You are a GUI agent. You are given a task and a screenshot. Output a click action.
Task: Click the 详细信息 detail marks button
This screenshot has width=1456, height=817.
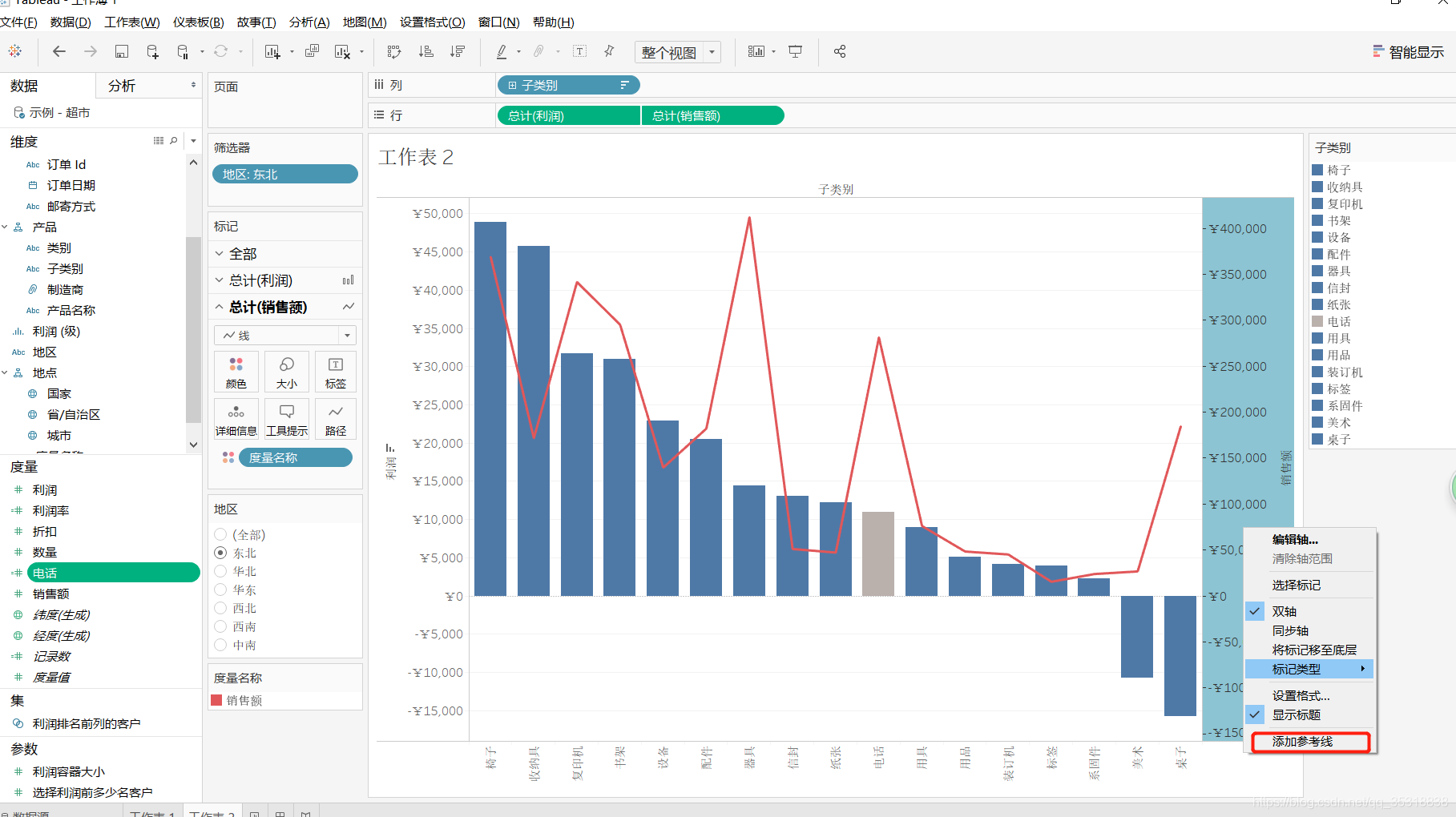(x=236, y=420)
